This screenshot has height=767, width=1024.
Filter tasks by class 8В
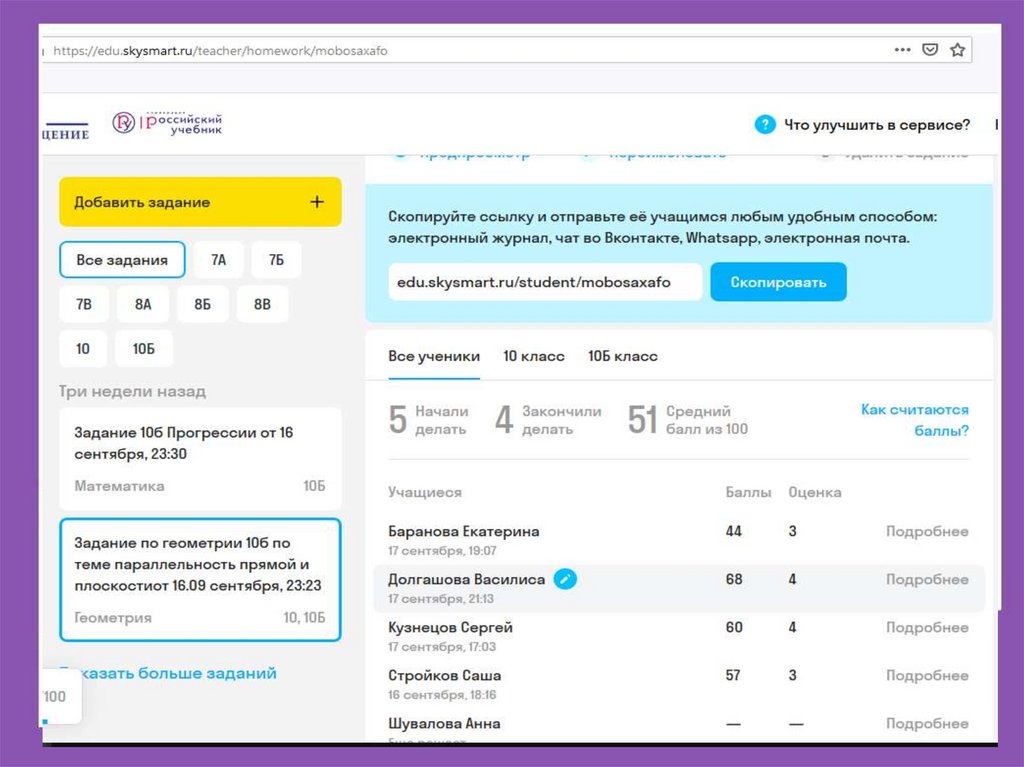(x=262, y=304)
